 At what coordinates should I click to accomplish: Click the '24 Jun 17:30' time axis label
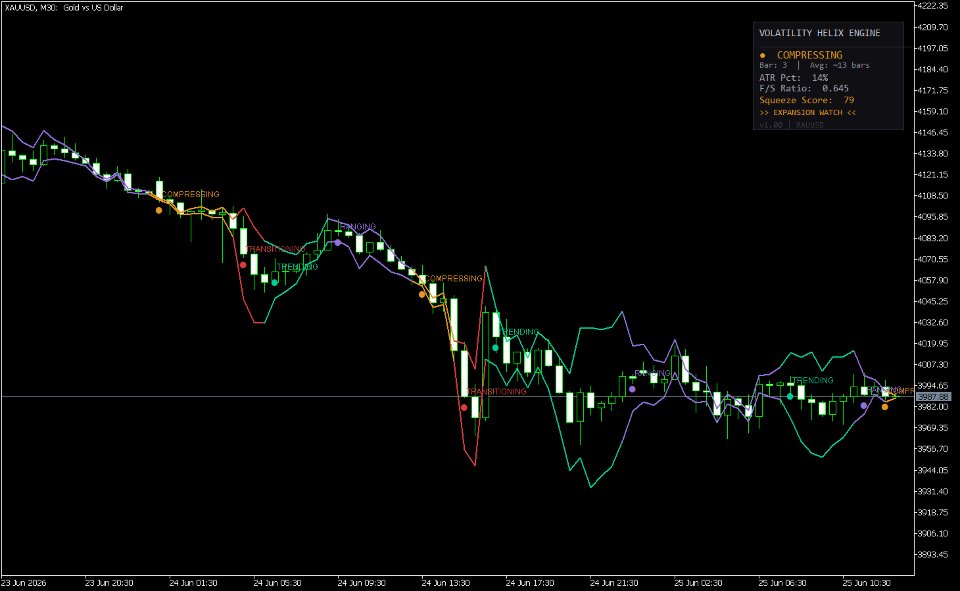pos(530,583)
